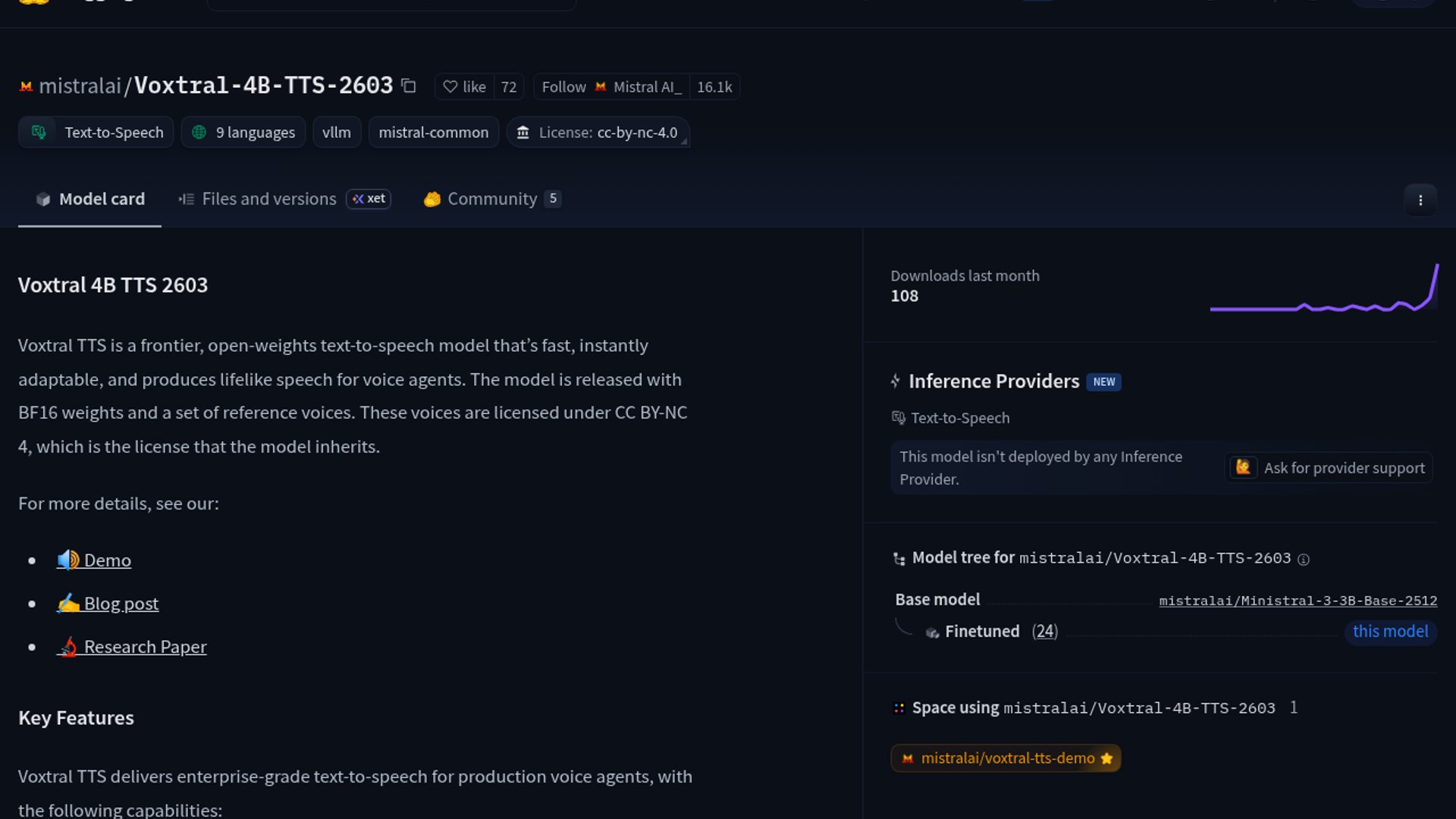
Task: Open base model Ministral-3-3B-Base-2512 link
Action: tap(1298, 601)
